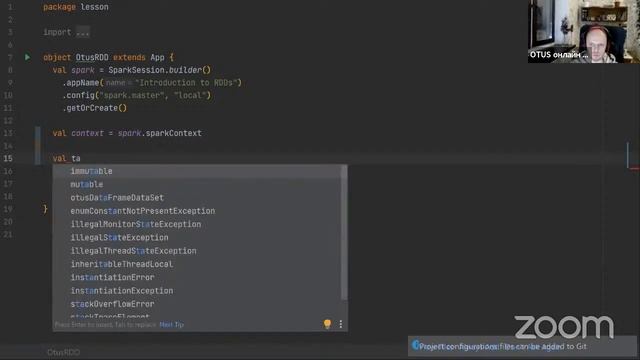Click the project configuration Git notification
The height and width of the screenshot is (360, 640).
coord(522,346)
